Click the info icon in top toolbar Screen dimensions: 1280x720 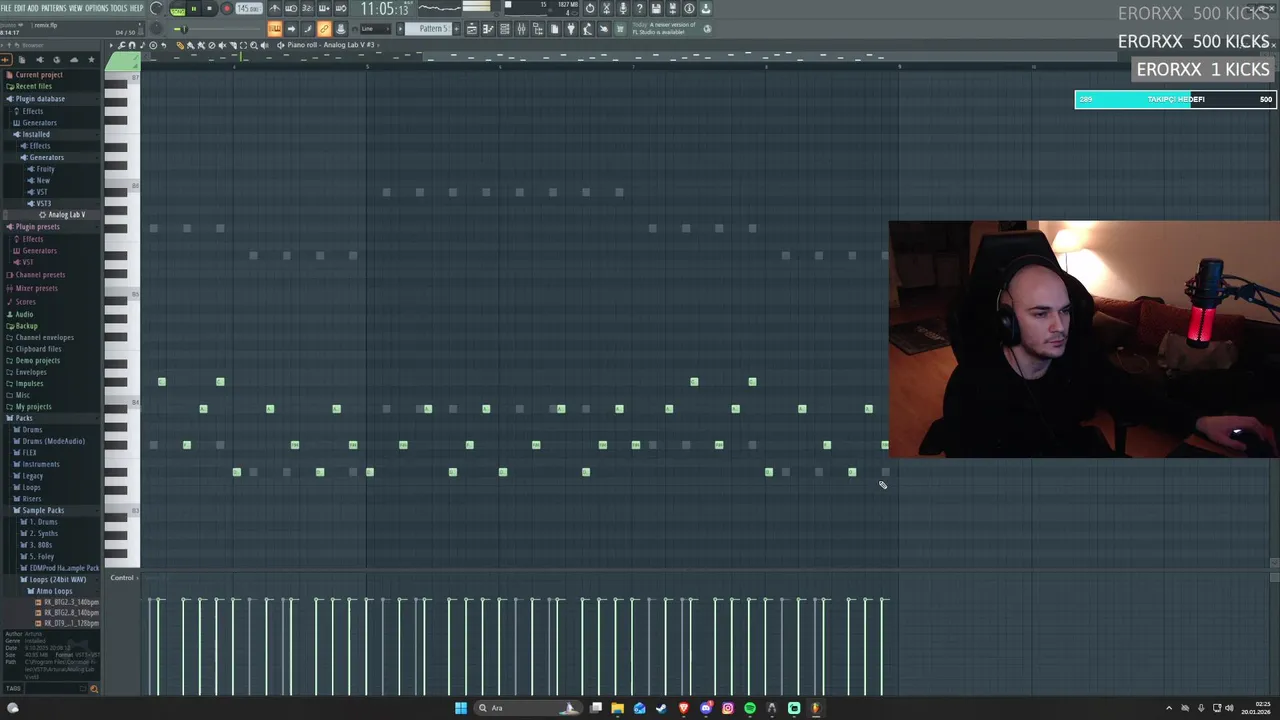point(689,9)
